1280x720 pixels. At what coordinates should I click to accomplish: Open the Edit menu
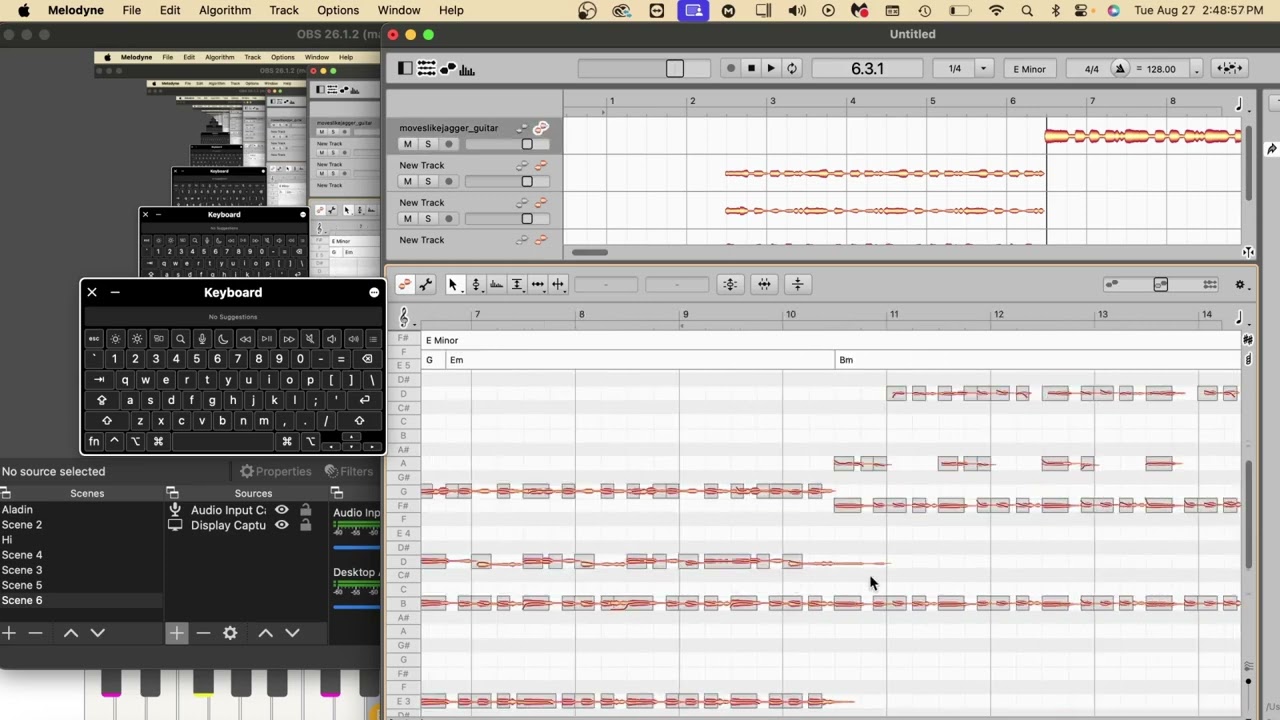click(x=170, y=10)
